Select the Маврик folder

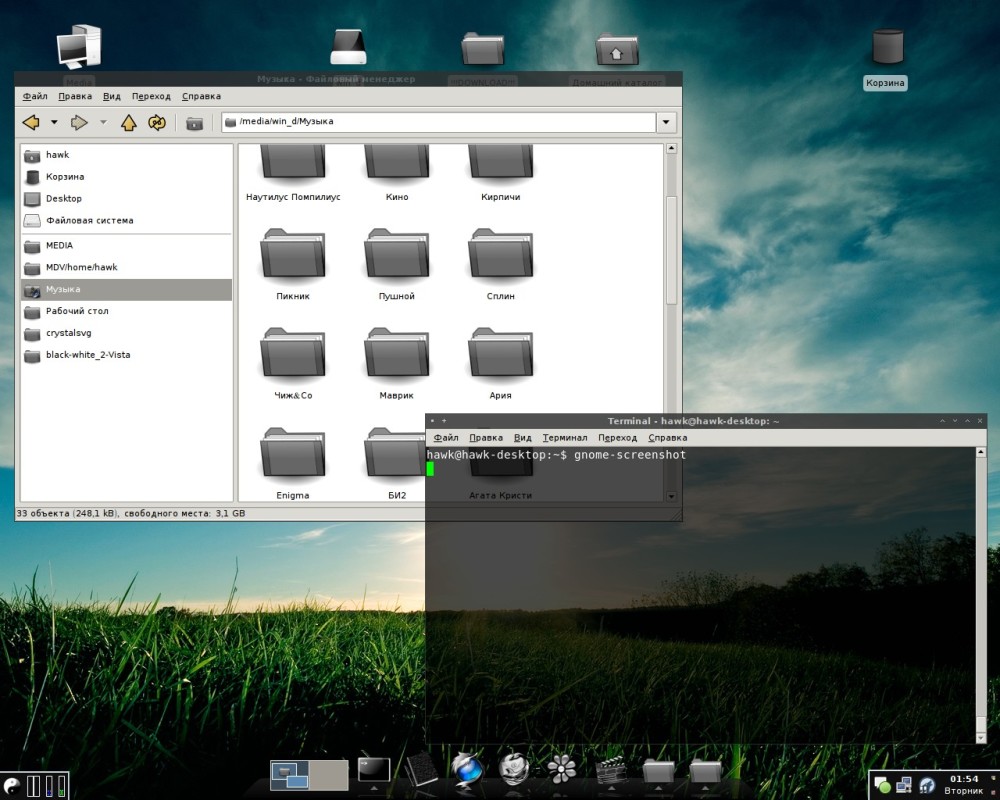coord(397,362)
